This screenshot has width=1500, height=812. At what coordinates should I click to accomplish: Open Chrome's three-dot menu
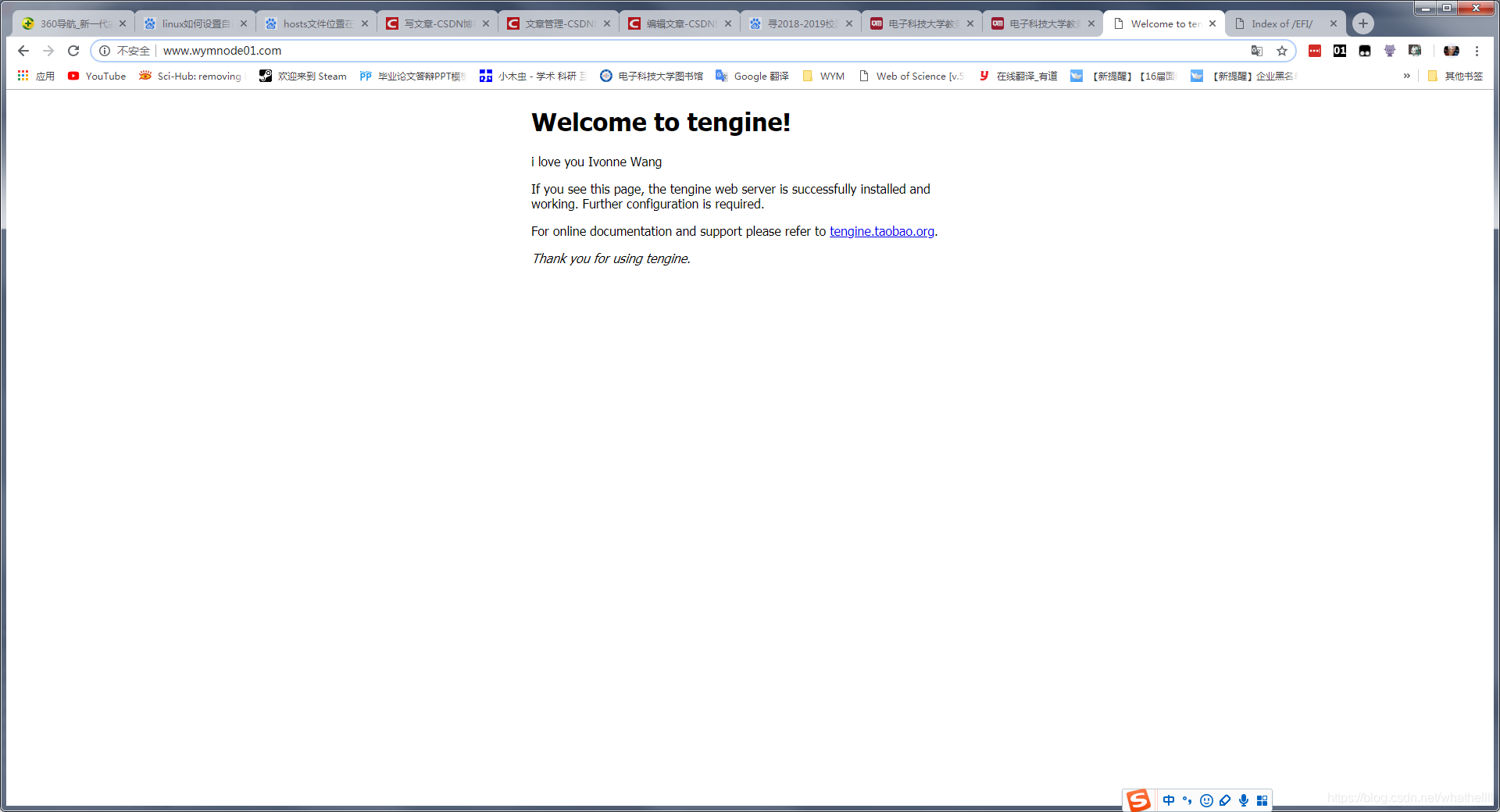point(1477,50)
